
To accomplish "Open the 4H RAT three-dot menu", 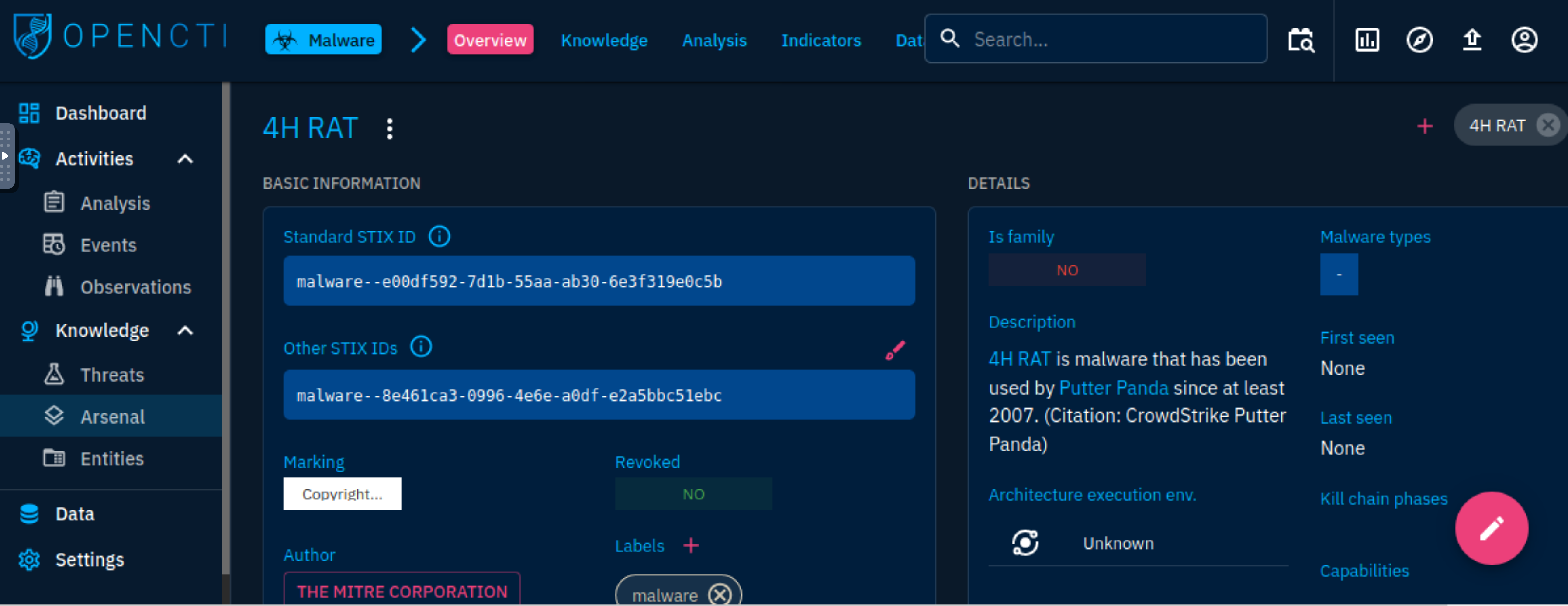I will coord(390,129).
